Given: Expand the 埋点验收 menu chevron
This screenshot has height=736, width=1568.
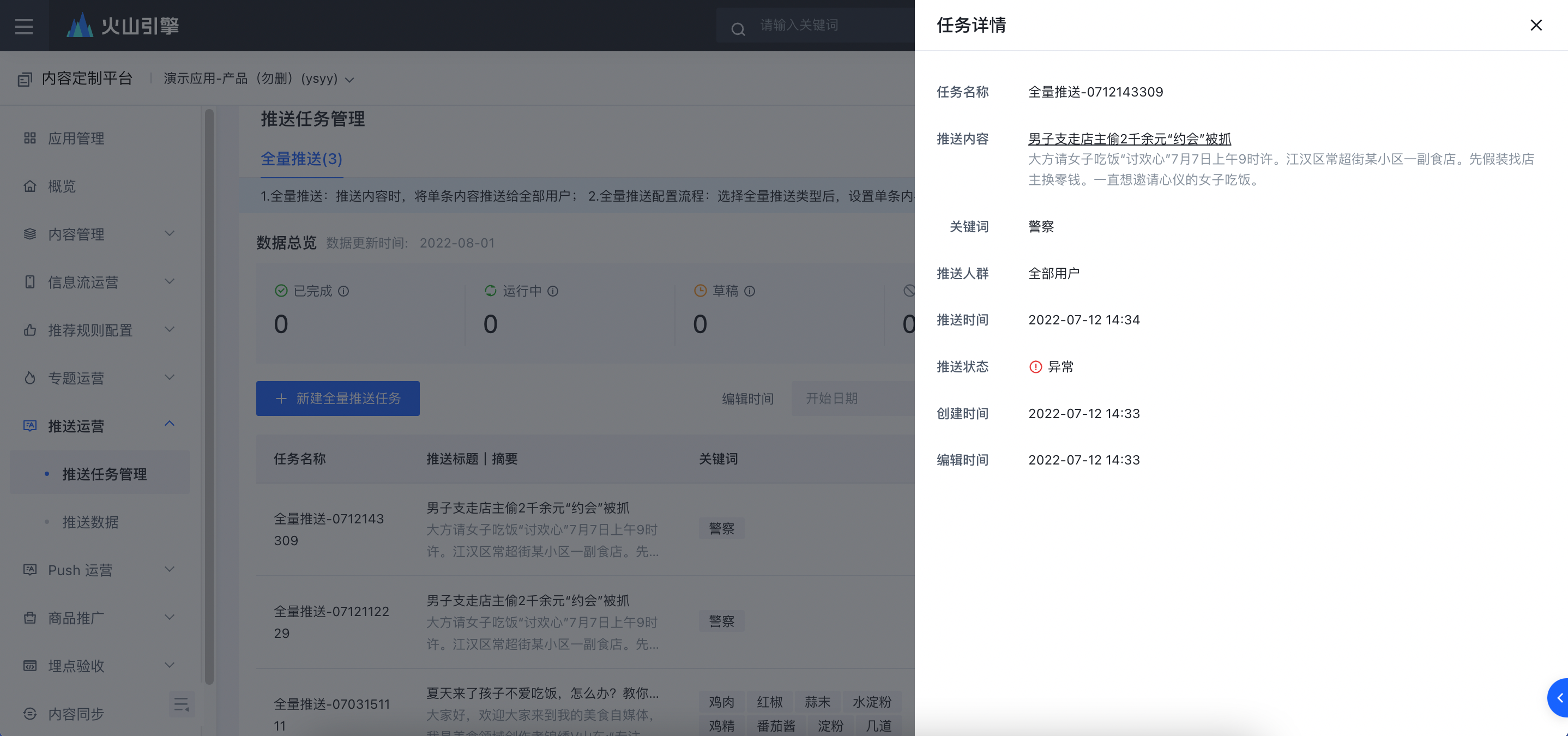Looking at the screenshot, I should (x=170, y=665).
